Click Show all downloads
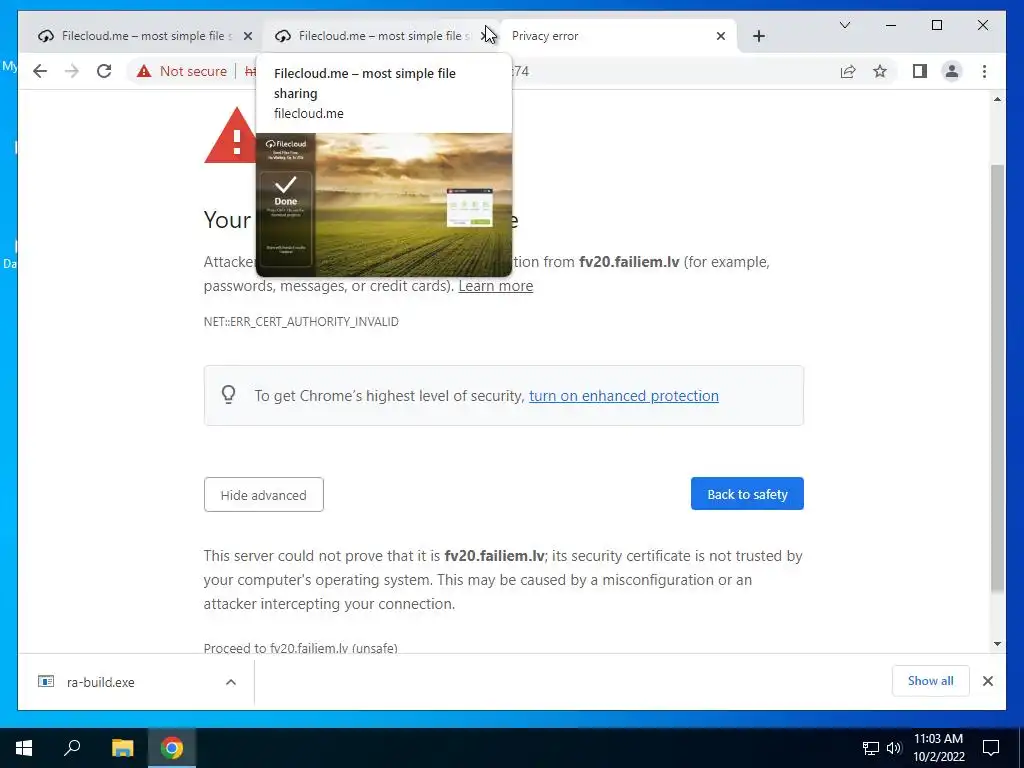 click(x=931, y=680)
